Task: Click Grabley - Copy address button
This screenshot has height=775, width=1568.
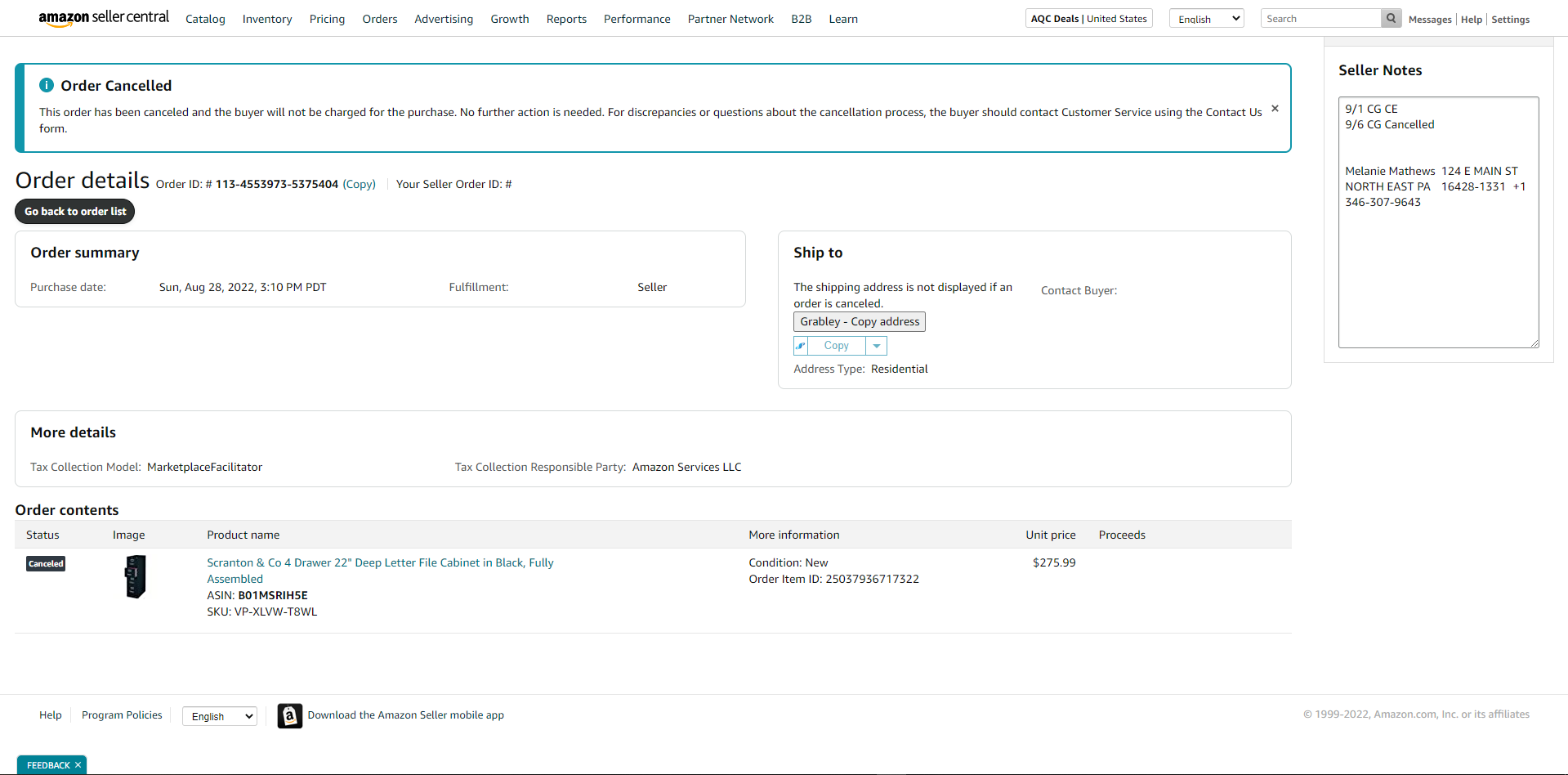Action: pos(860,321)
